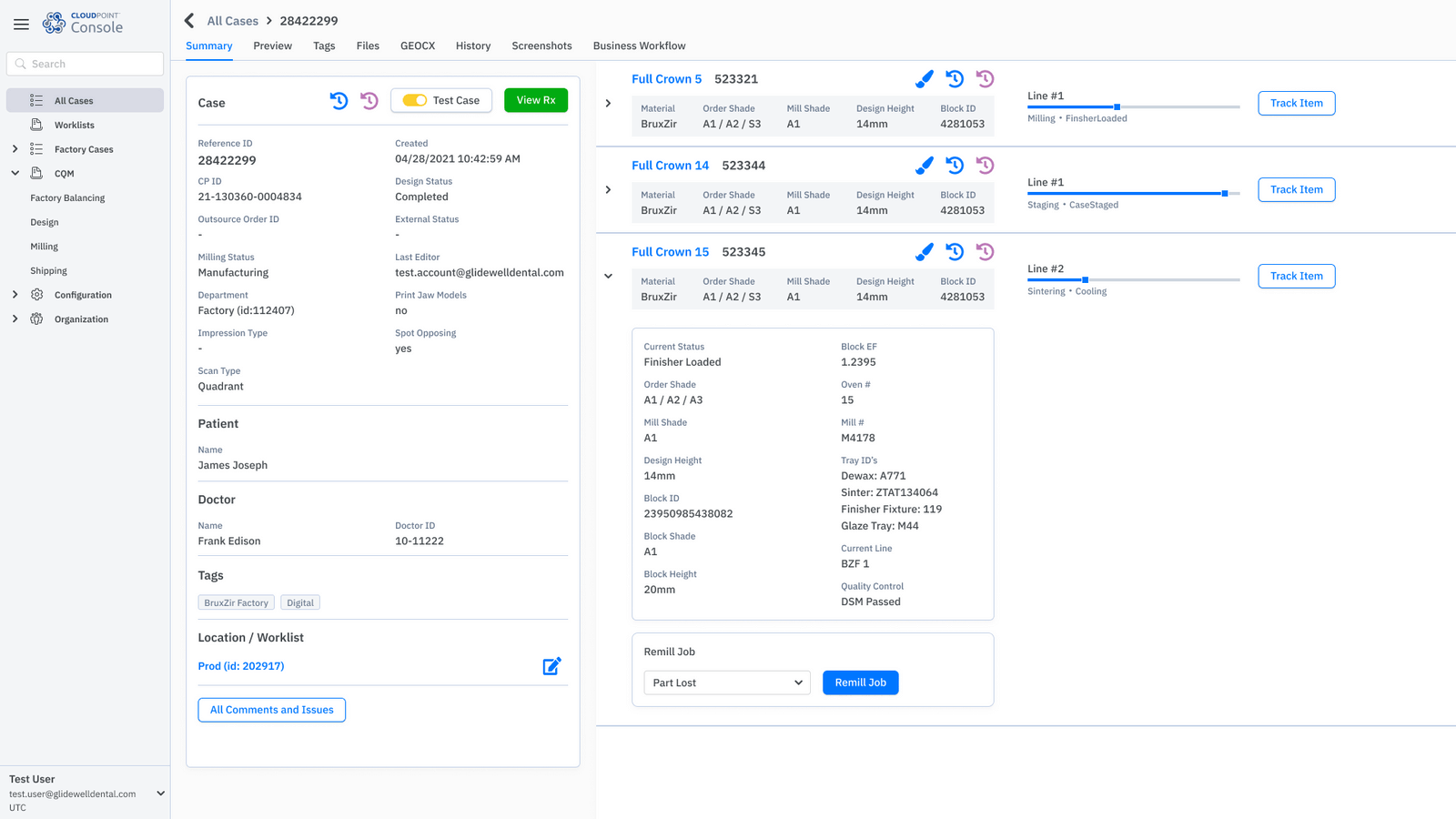Open the Prod worklist link
The image size is (1456, 819).
pos(240,665)
